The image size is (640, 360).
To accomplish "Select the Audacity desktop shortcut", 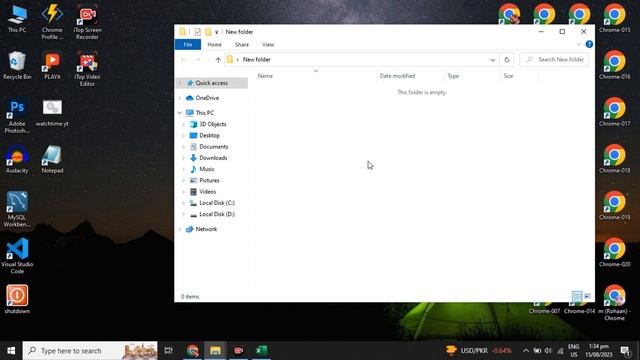I will tap(17, 160).
